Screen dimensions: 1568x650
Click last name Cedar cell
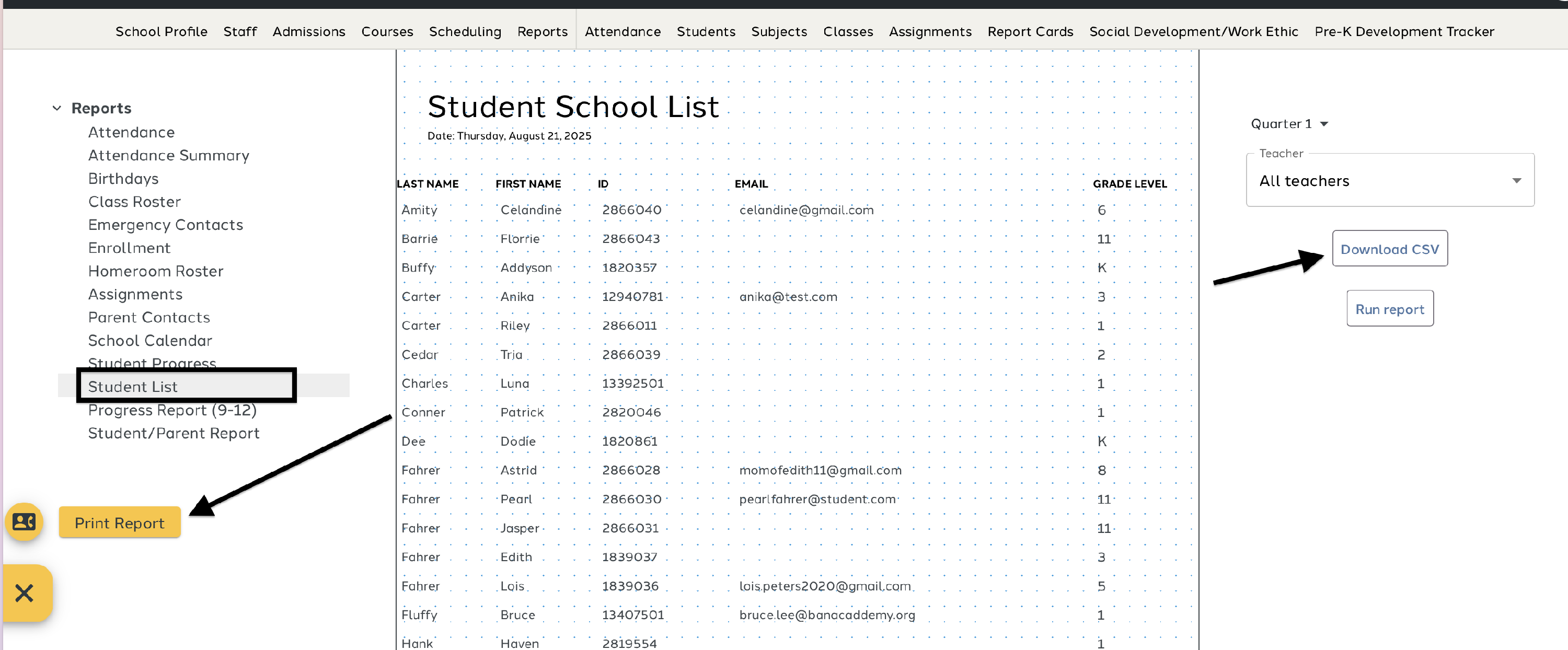coord(419,354)
